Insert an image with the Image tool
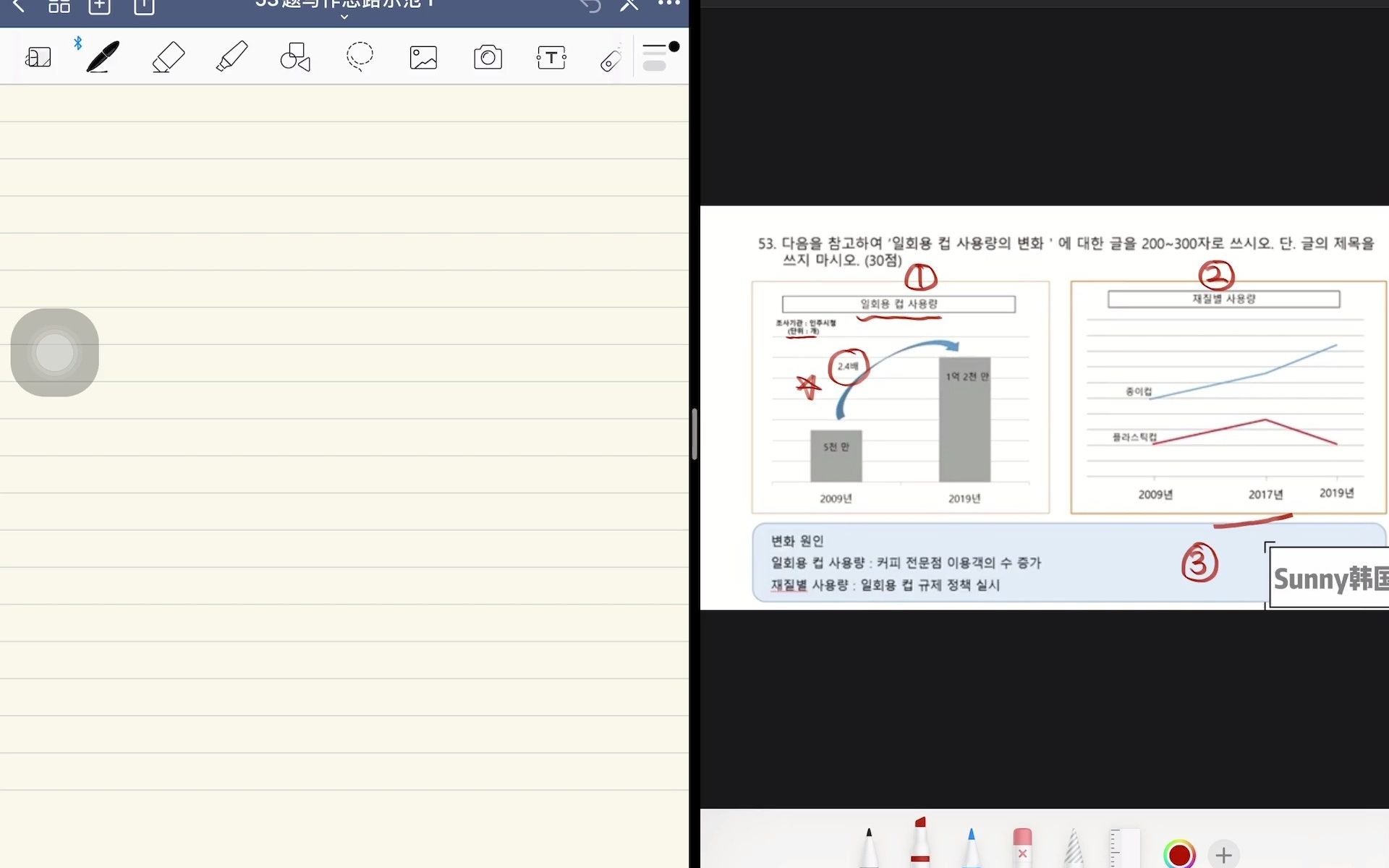The width and height of the screenshot is (1389, 868). [x=423, y=57]
